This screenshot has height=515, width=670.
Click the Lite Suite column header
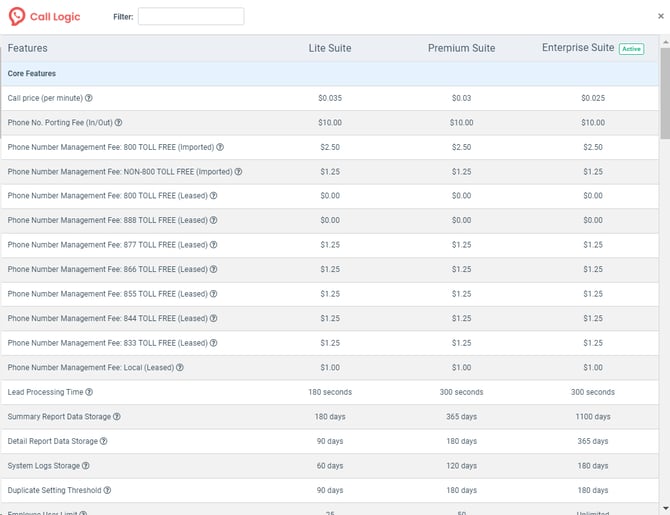pos(329,48)
